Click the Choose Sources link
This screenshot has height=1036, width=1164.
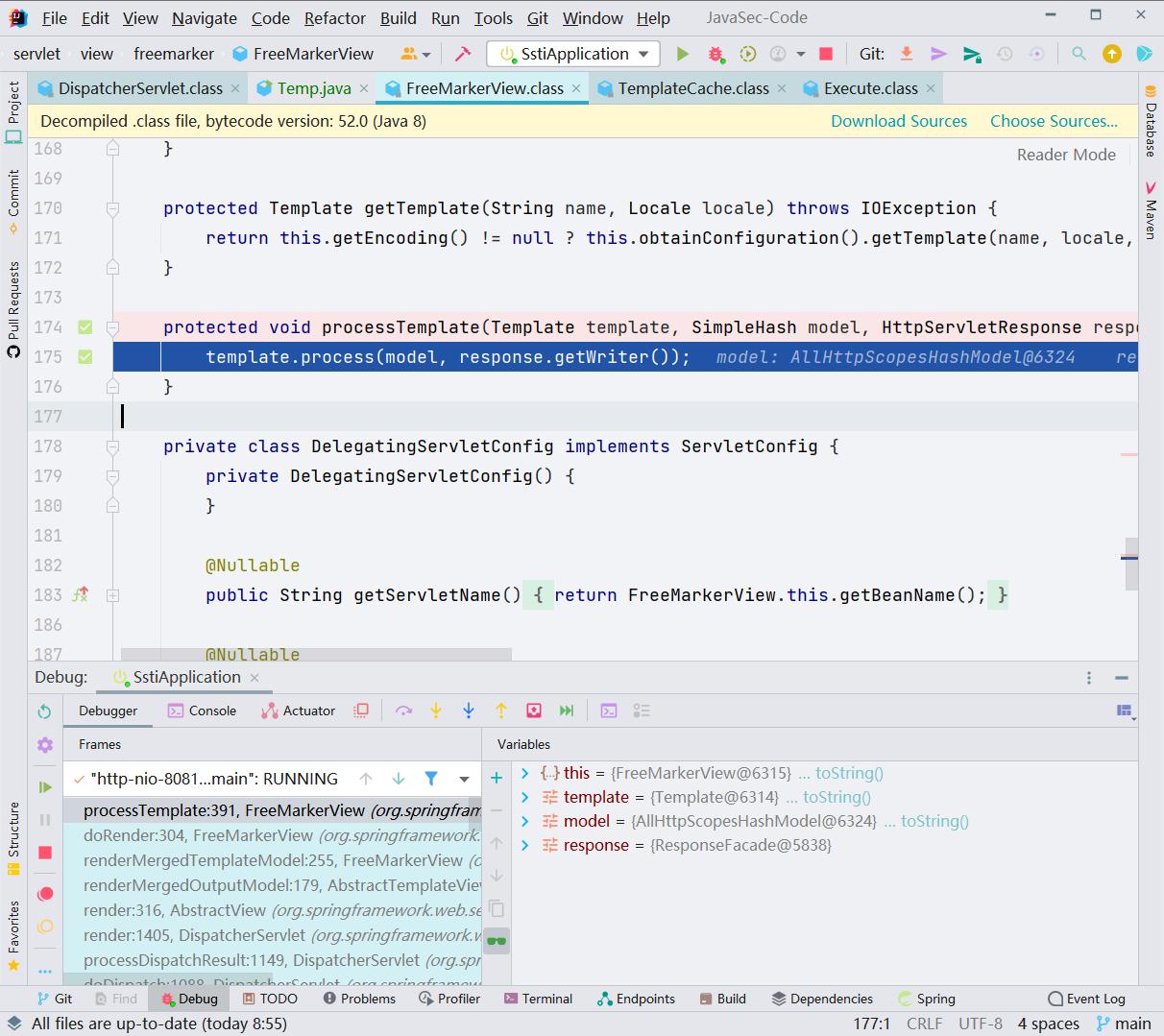click(x=1053, y=121)
